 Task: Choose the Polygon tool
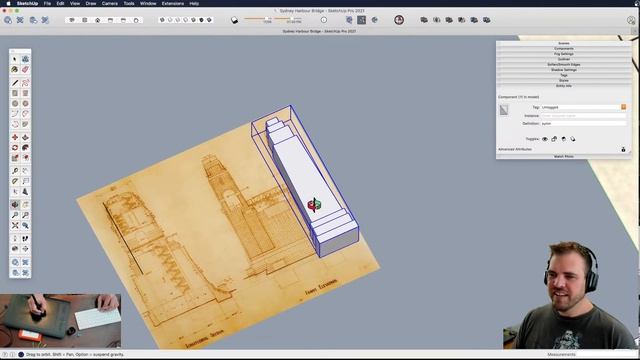pos(25,103)
